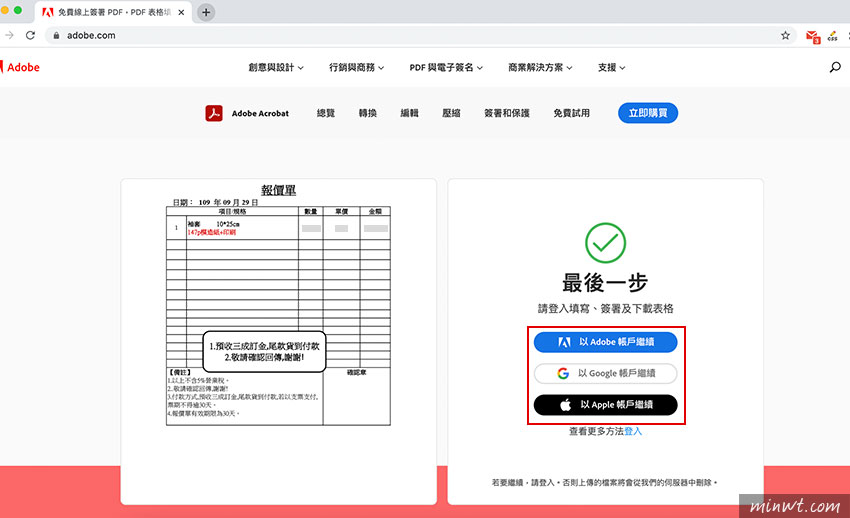Click the 最後一步 heading text
850x518 pixels.
(x=605, y=283)
